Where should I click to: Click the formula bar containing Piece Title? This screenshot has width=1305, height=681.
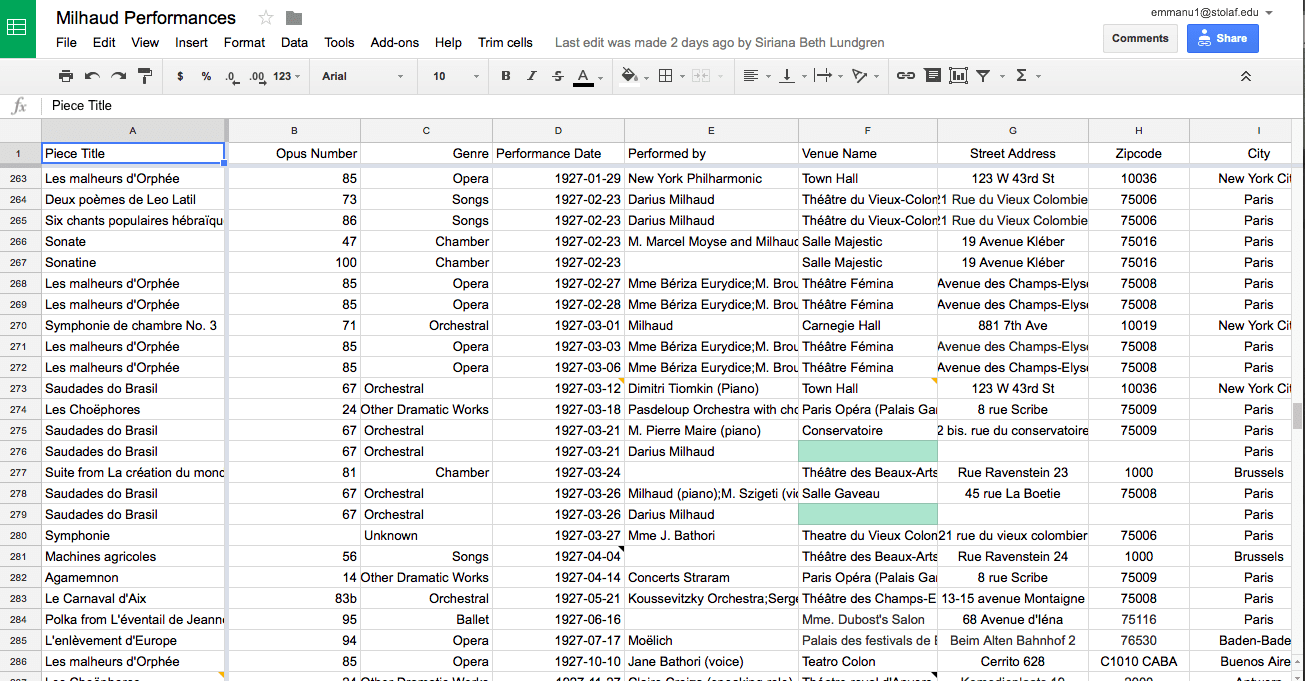point(670,106)
